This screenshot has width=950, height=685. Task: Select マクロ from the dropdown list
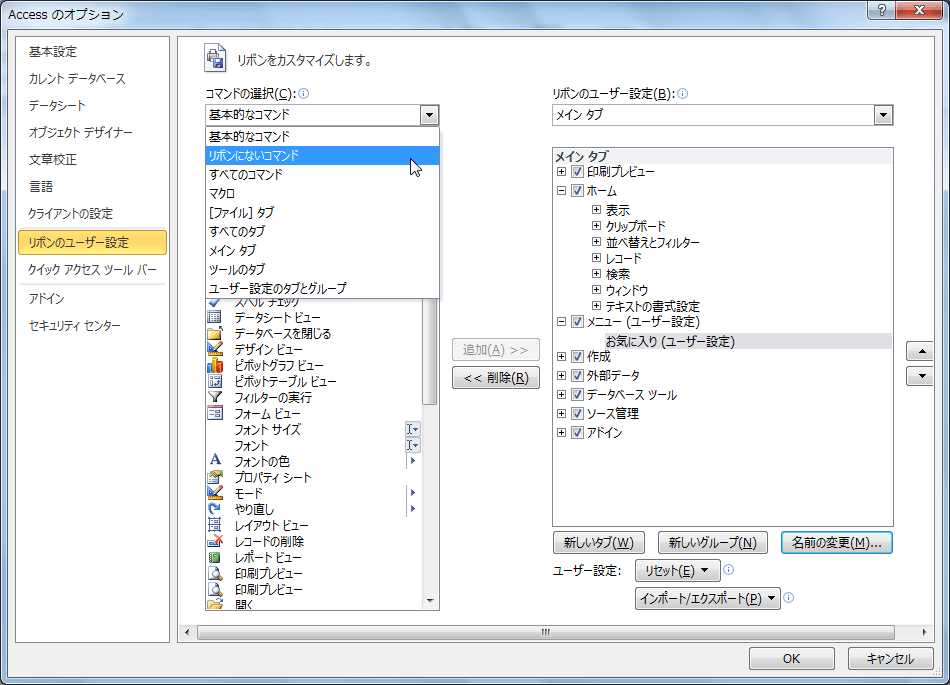point(322,193)
